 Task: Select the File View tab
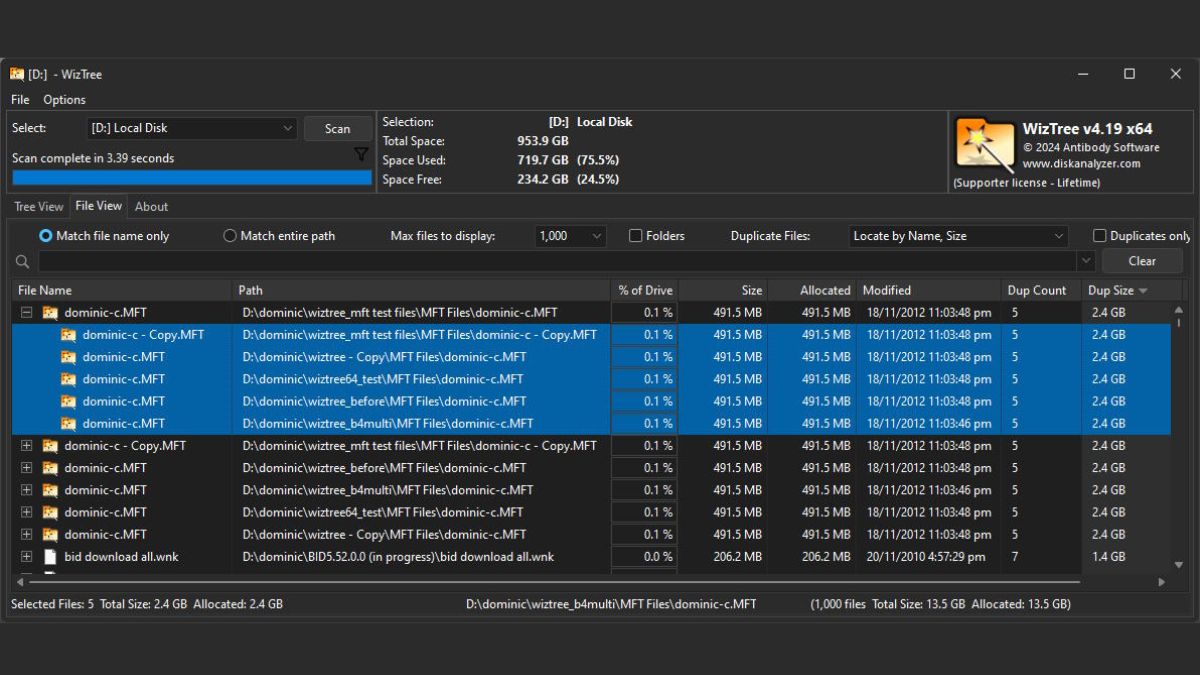click(99, 206)
